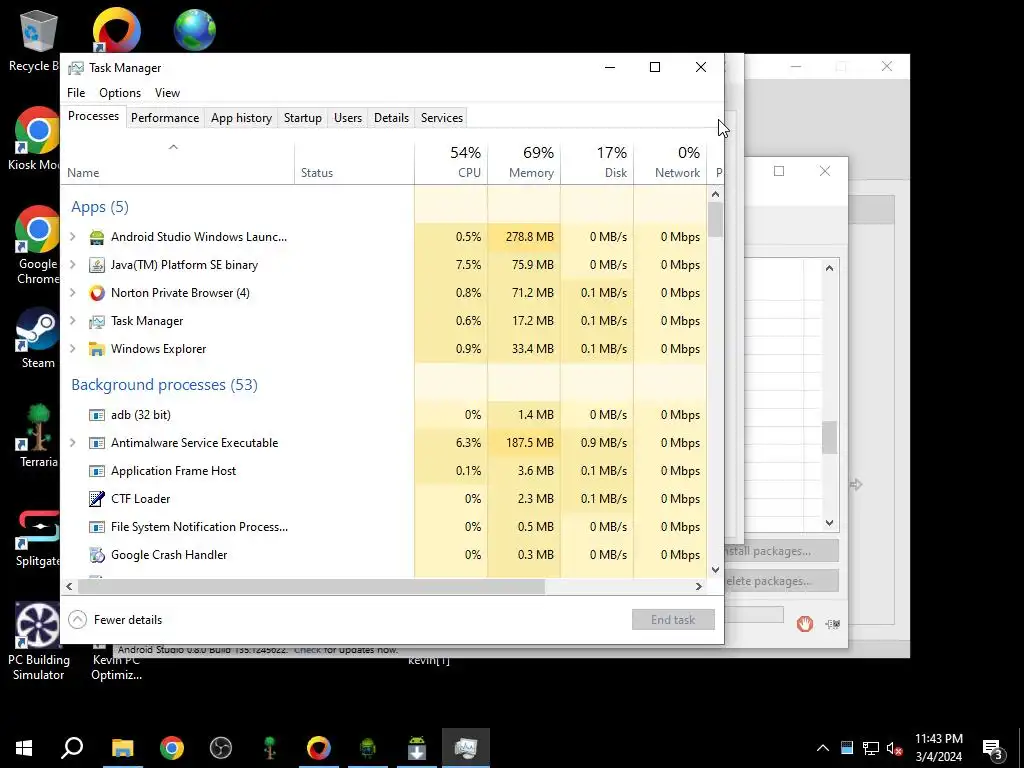Open the globe icon on the desktop
The width and height of the screenshot is (1024, 768).
195,30
